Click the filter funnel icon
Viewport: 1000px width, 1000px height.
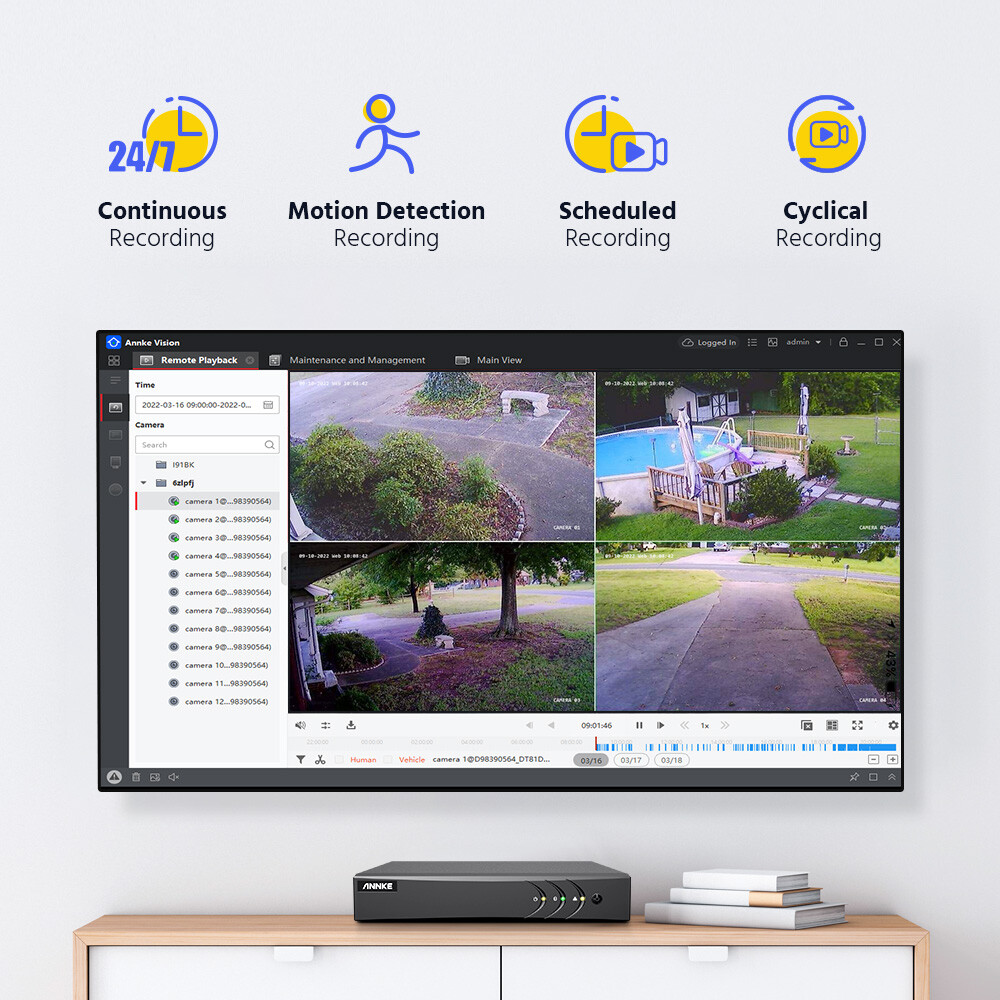click(x=300, y=760)
